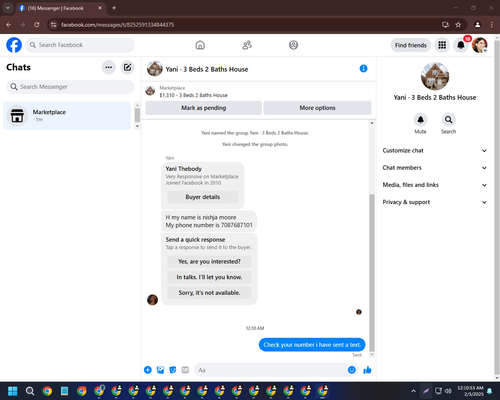
Task: Click Mark as pending button
Action: click(x=203, y=108)
